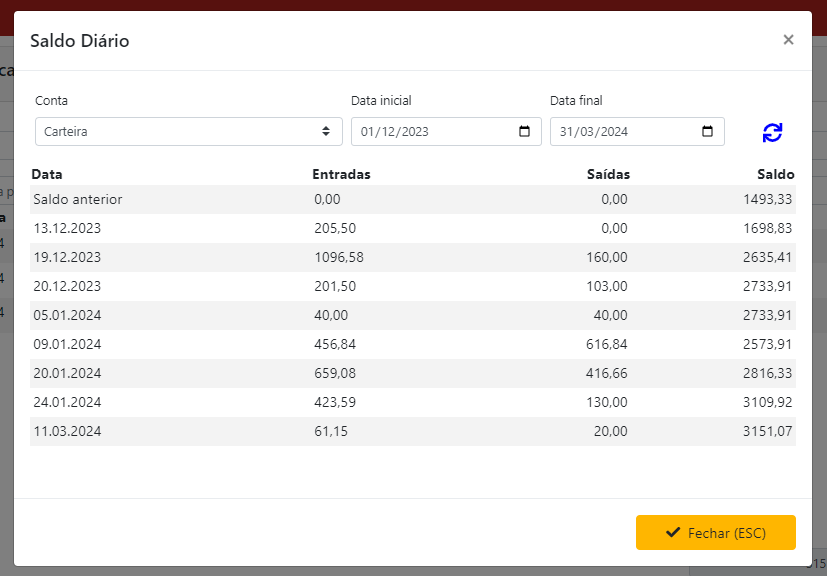Click the Saídas column header

607,174
